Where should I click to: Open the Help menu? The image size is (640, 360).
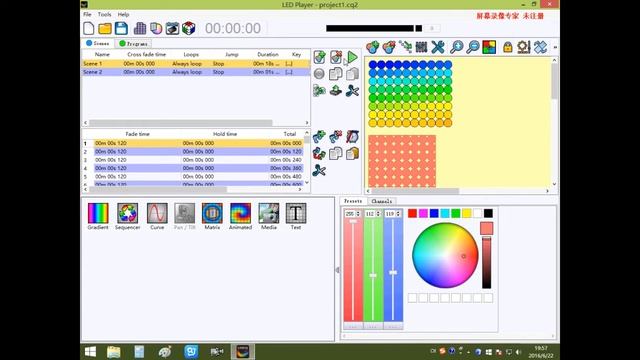pyautogui.click(x=123, y=14)
